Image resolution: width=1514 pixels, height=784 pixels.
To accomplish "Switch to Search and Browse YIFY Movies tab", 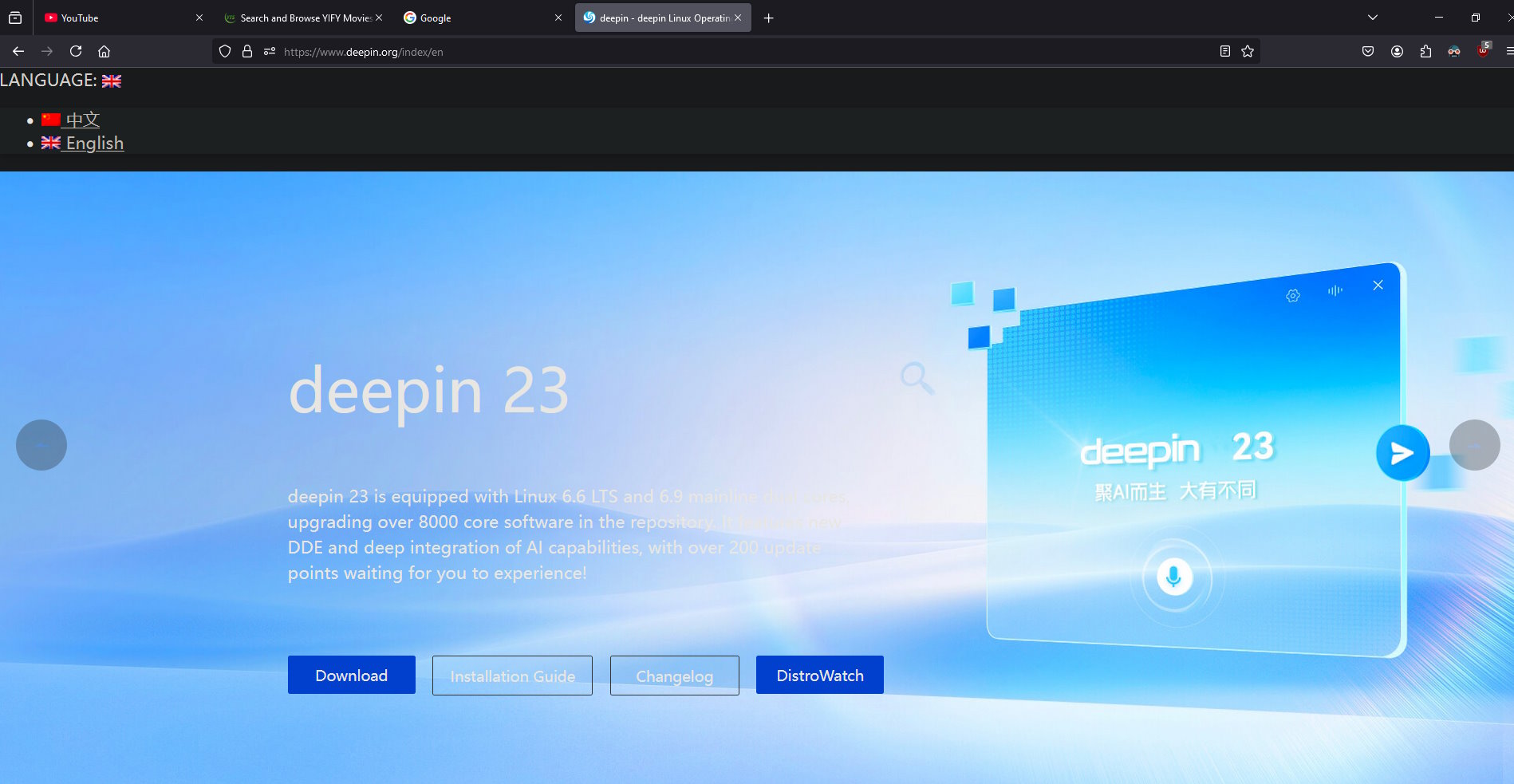I will pyautogui.click(x=303, y=18).
